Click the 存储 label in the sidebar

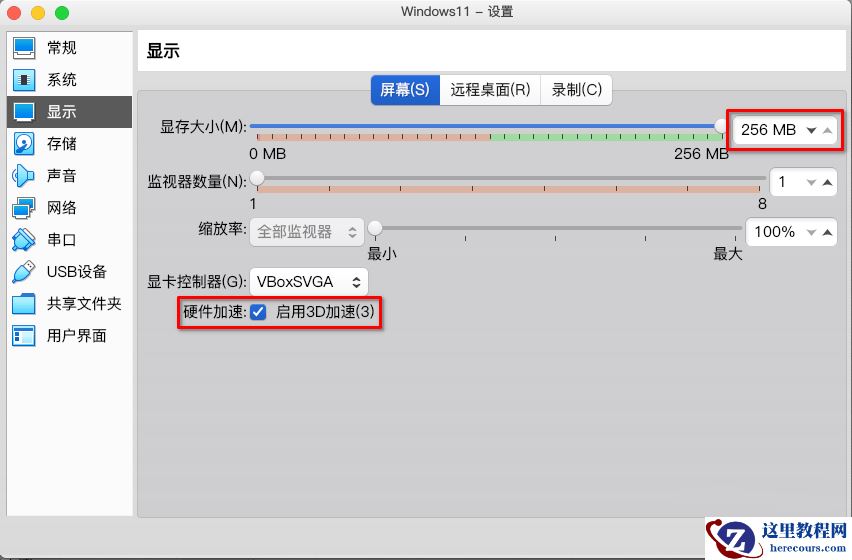(61, 144)
